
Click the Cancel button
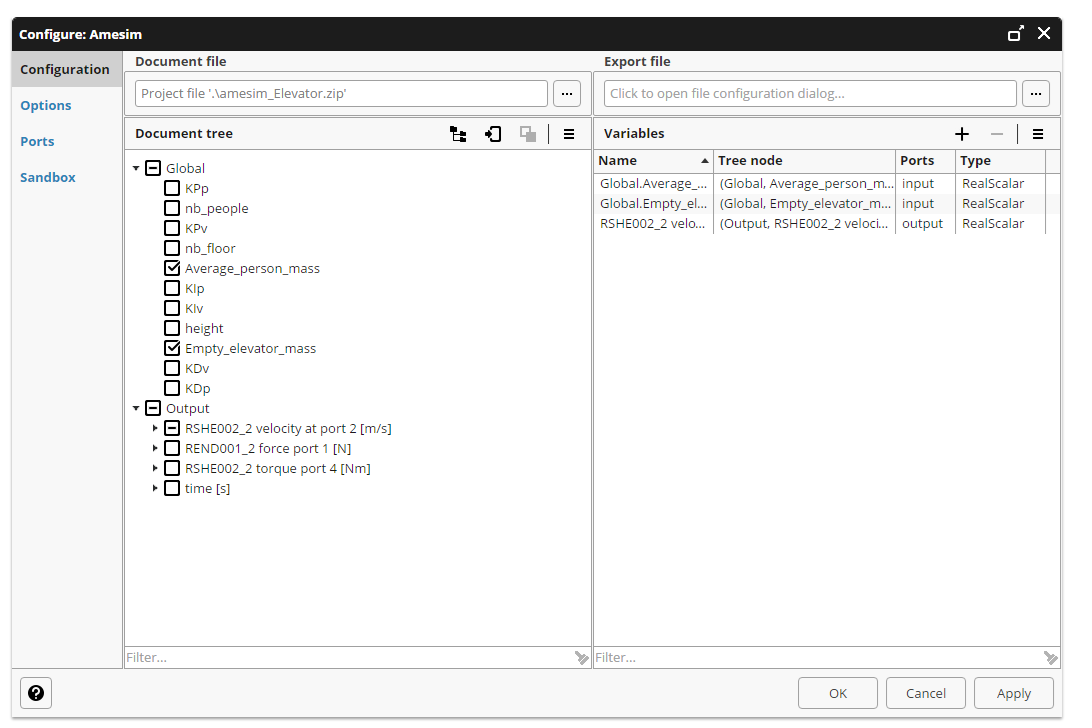coord(926,693)
